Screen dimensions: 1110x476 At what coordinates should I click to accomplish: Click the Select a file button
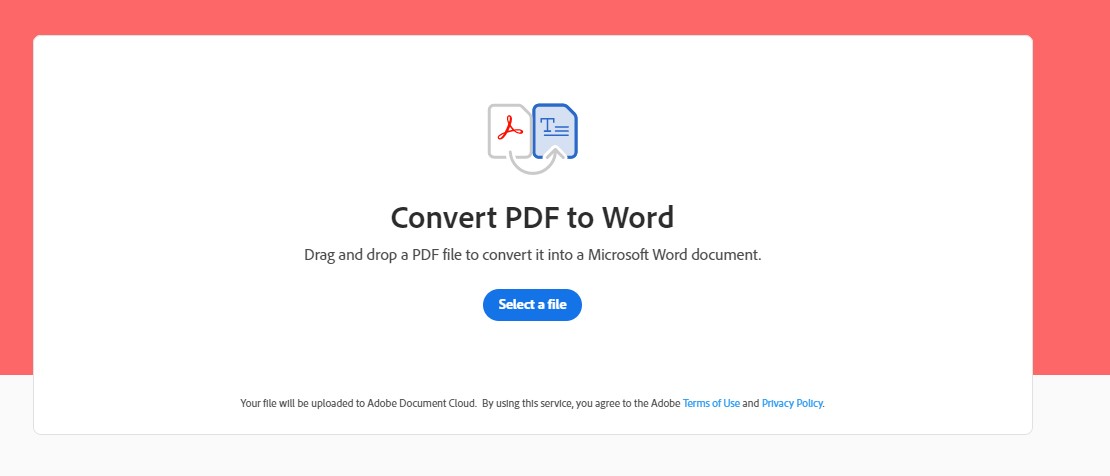pos(532,305)
